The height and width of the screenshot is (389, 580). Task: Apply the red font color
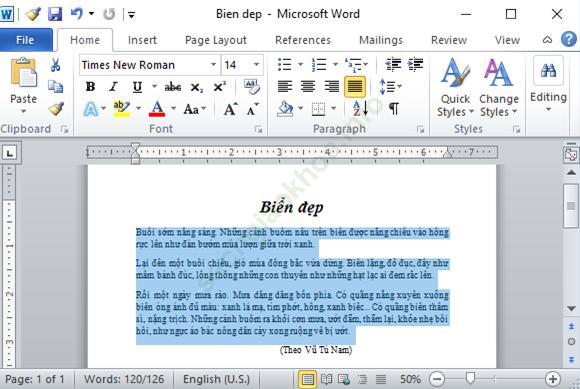(x=157, y=109)
